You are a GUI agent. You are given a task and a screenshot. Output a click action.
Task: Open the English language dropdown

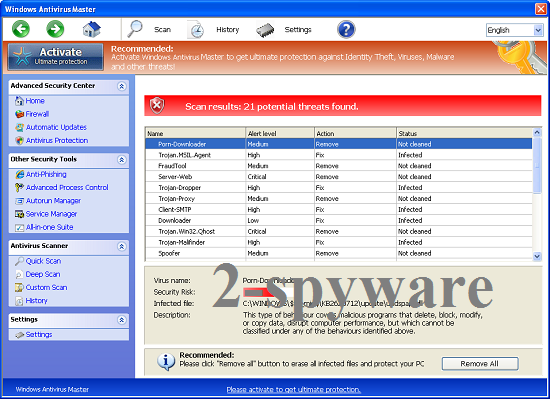tap(514, 30)
